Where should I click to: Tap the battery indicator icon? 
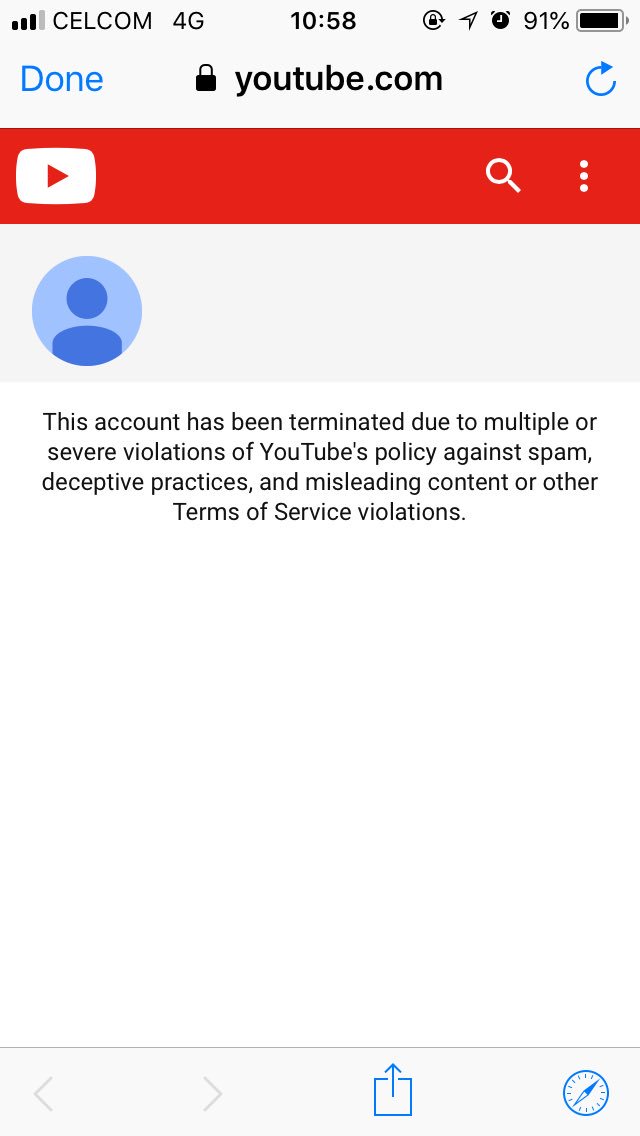[602, 21]
